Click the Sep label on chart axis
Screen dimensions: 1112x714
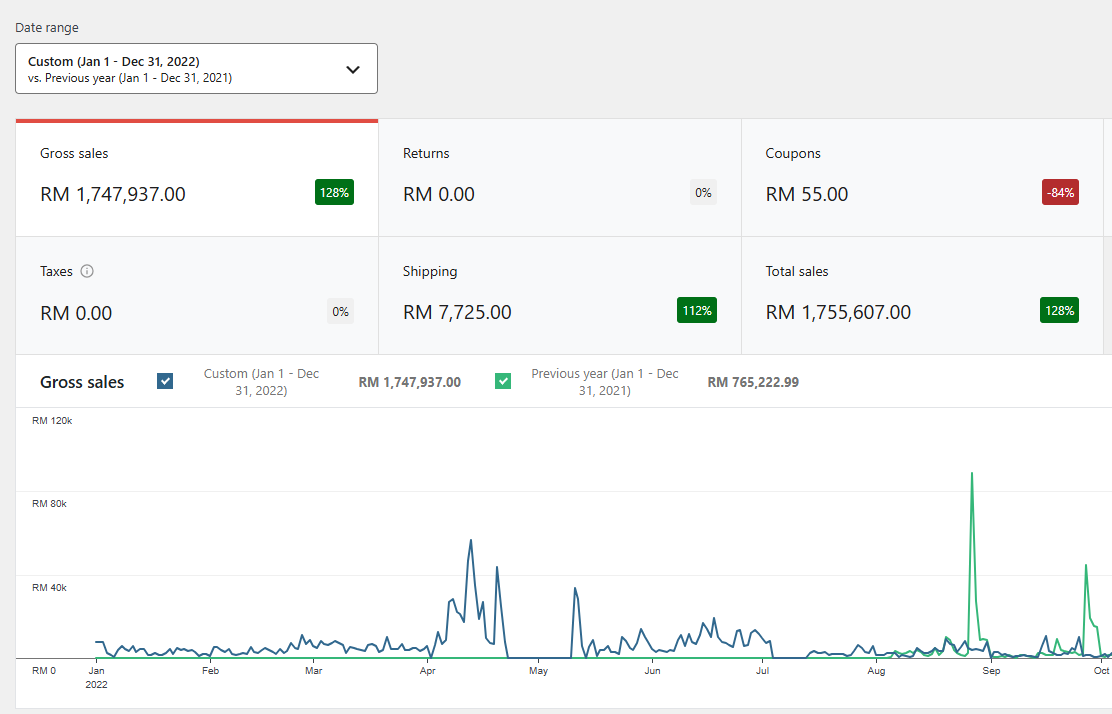click(x=991, y=671)
